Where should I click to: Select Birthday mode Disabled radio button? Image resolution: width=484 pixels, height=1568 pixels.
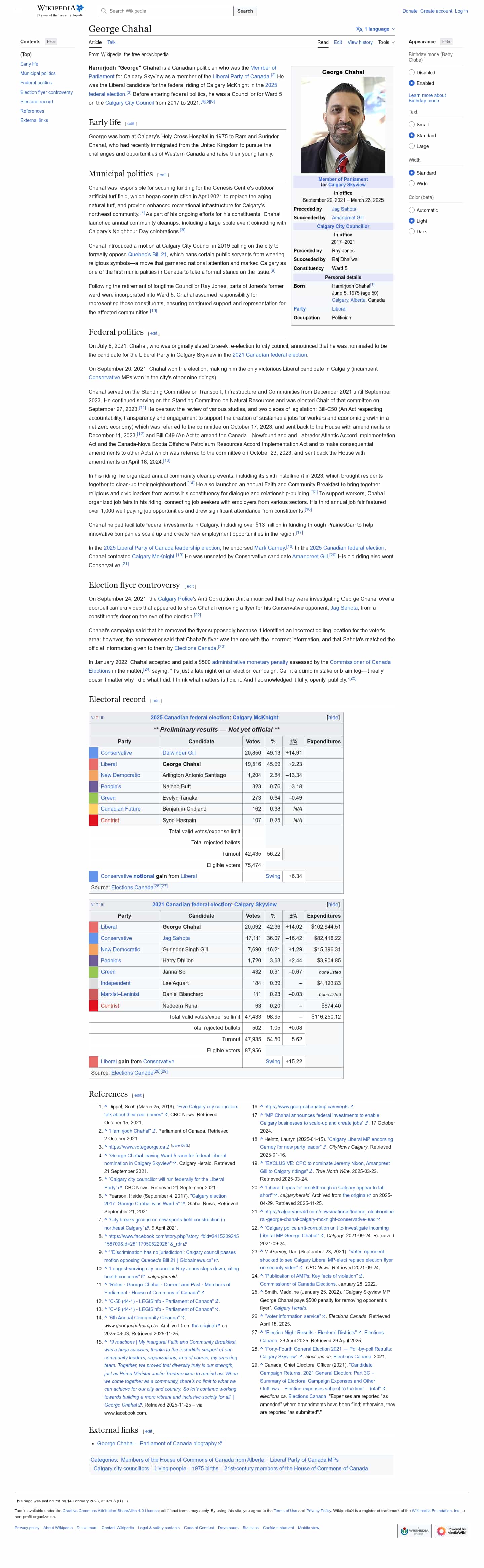click(x=412, y=72)
